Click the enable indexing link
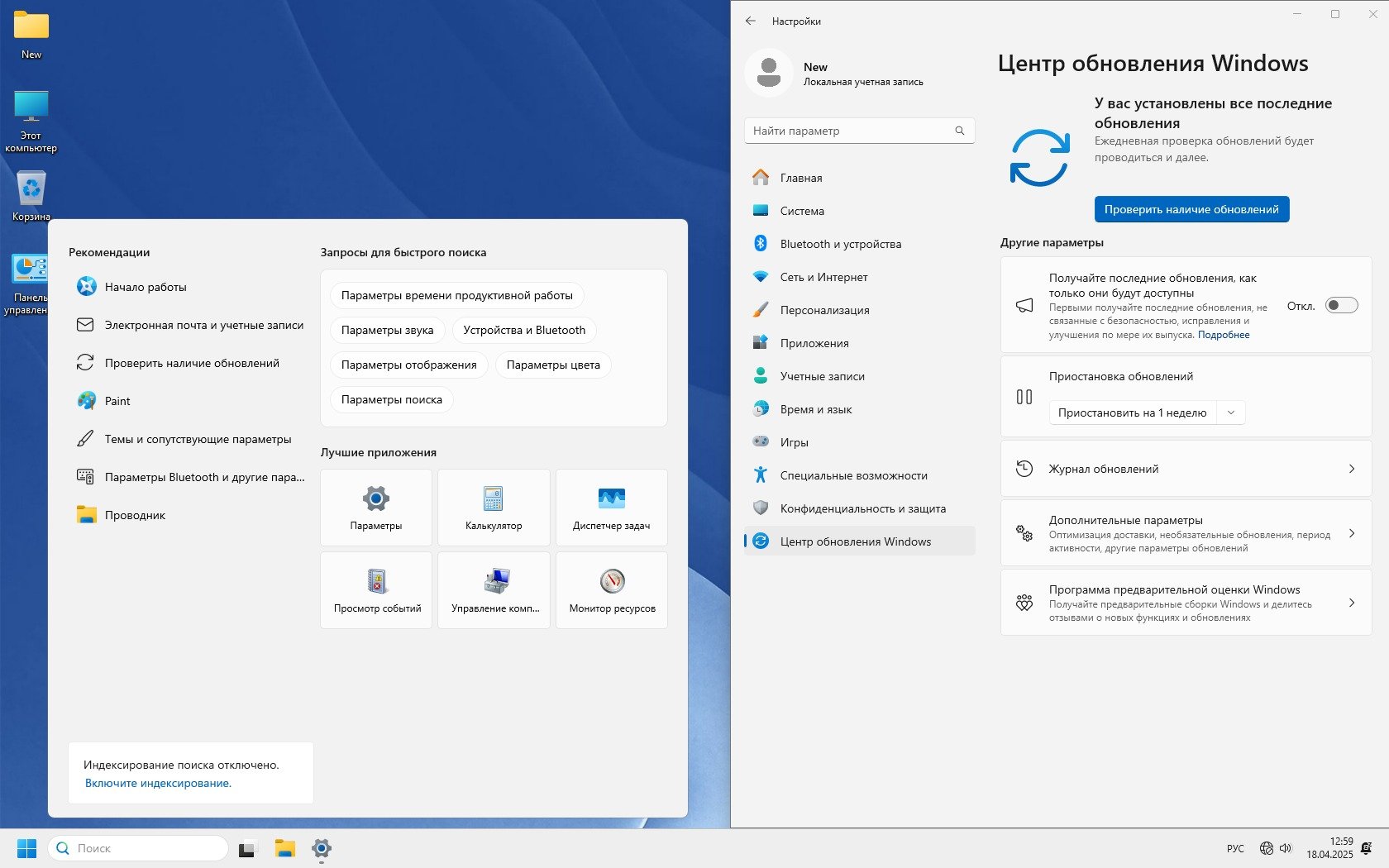The height and width of the screenshot is (868, 1389). pos(158,783)
